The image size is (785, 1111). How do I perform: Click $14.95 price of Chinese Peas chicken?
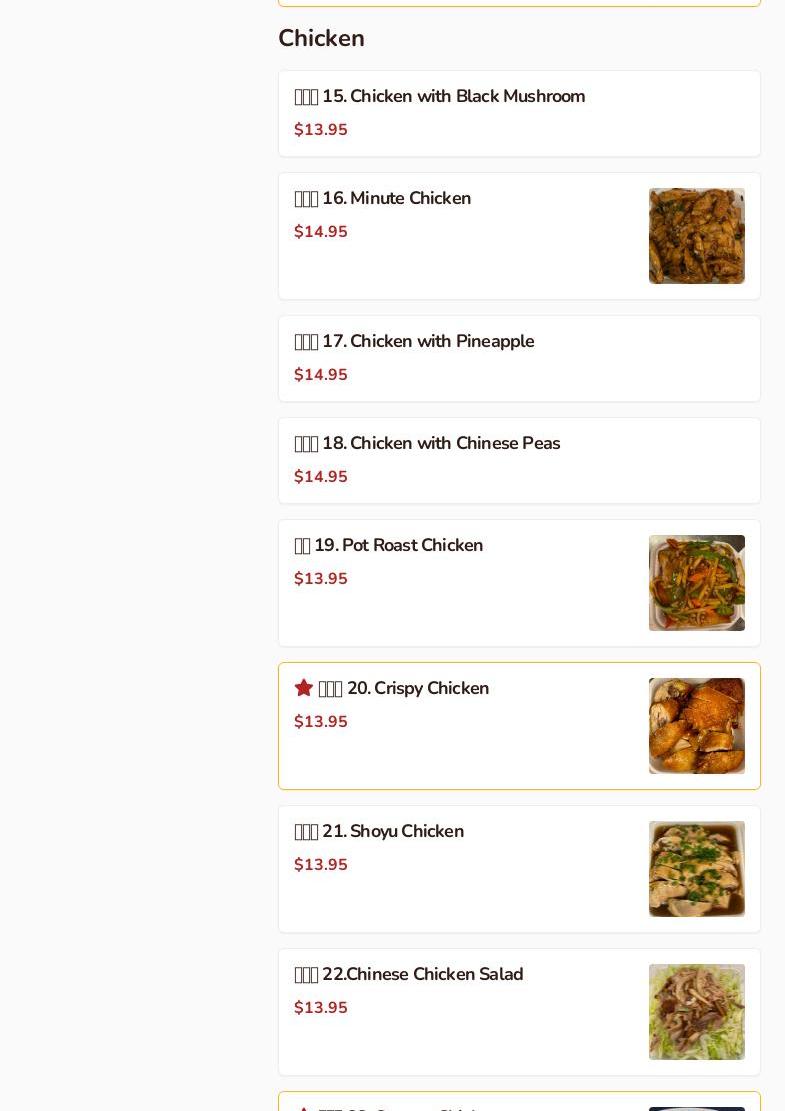click(x=321, y=477)
